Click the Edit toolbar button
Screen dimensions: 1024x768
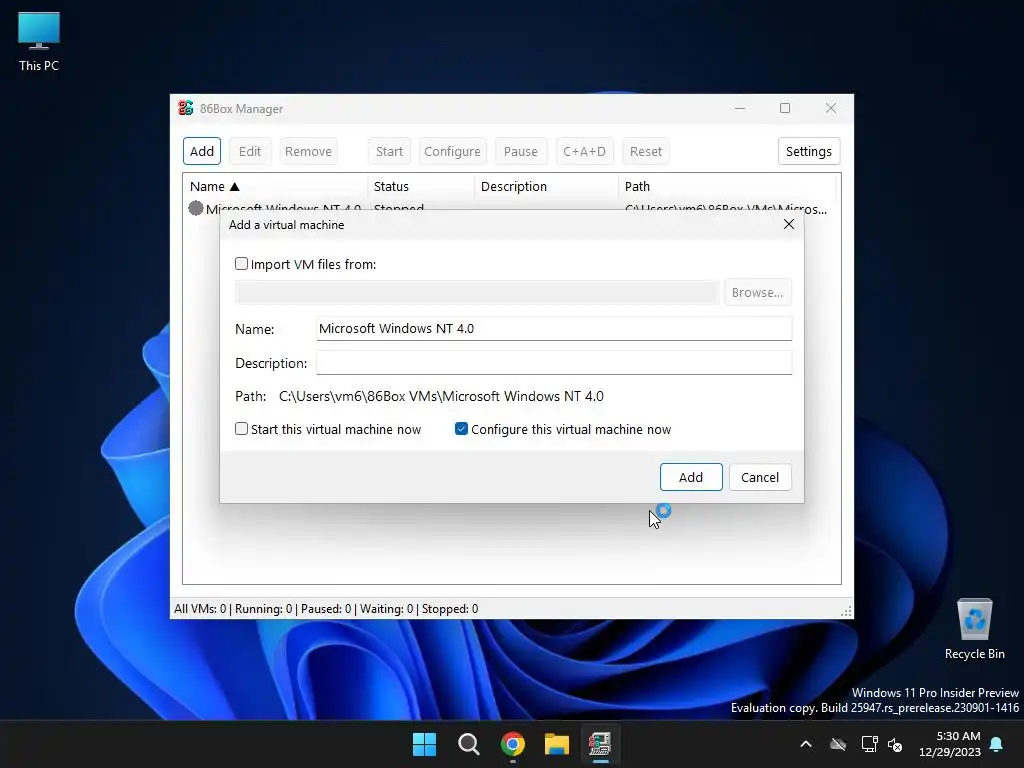[249, 152]
